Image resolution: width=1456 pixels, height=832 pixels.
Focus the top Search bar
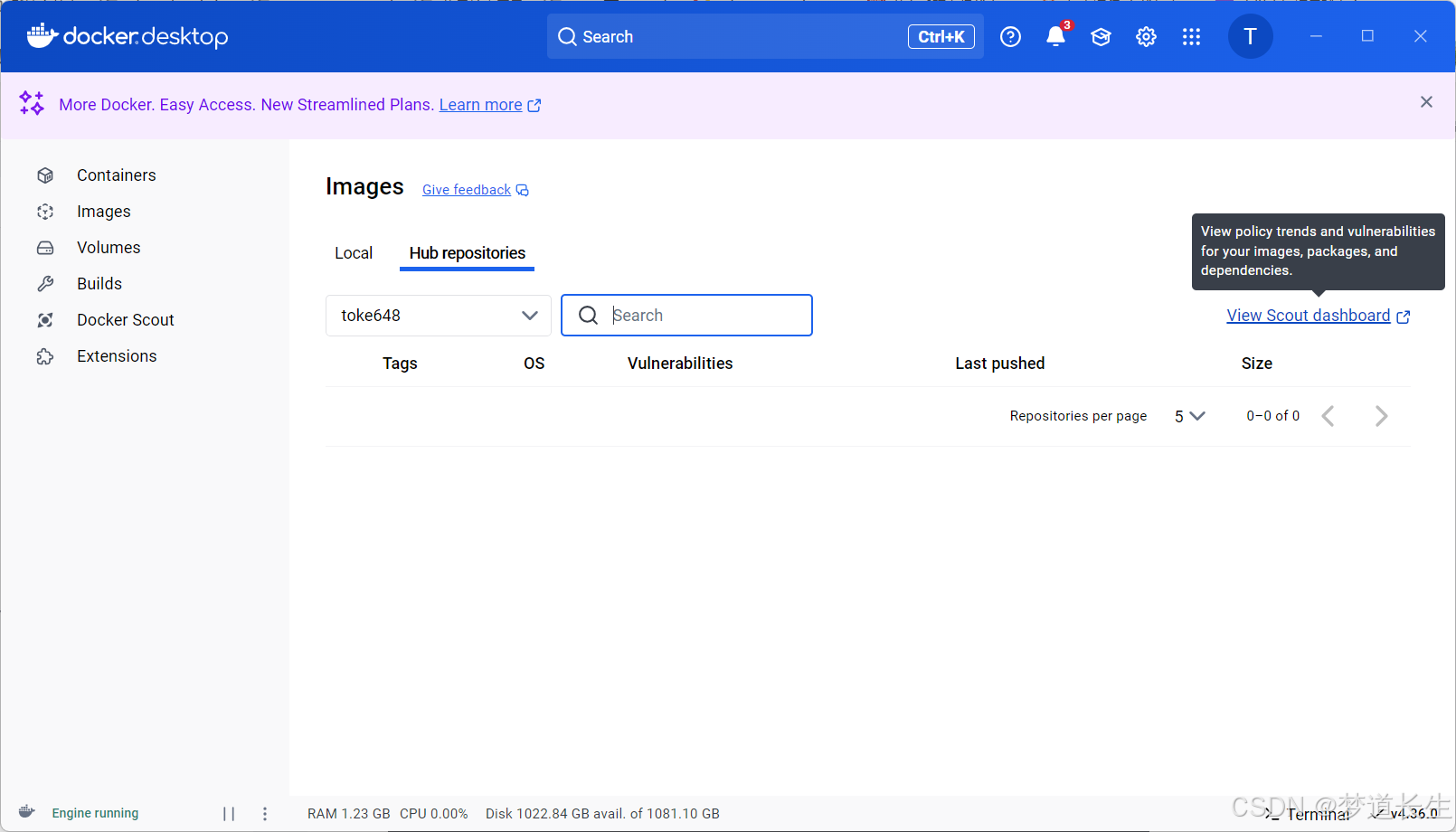tap(765, 36)
